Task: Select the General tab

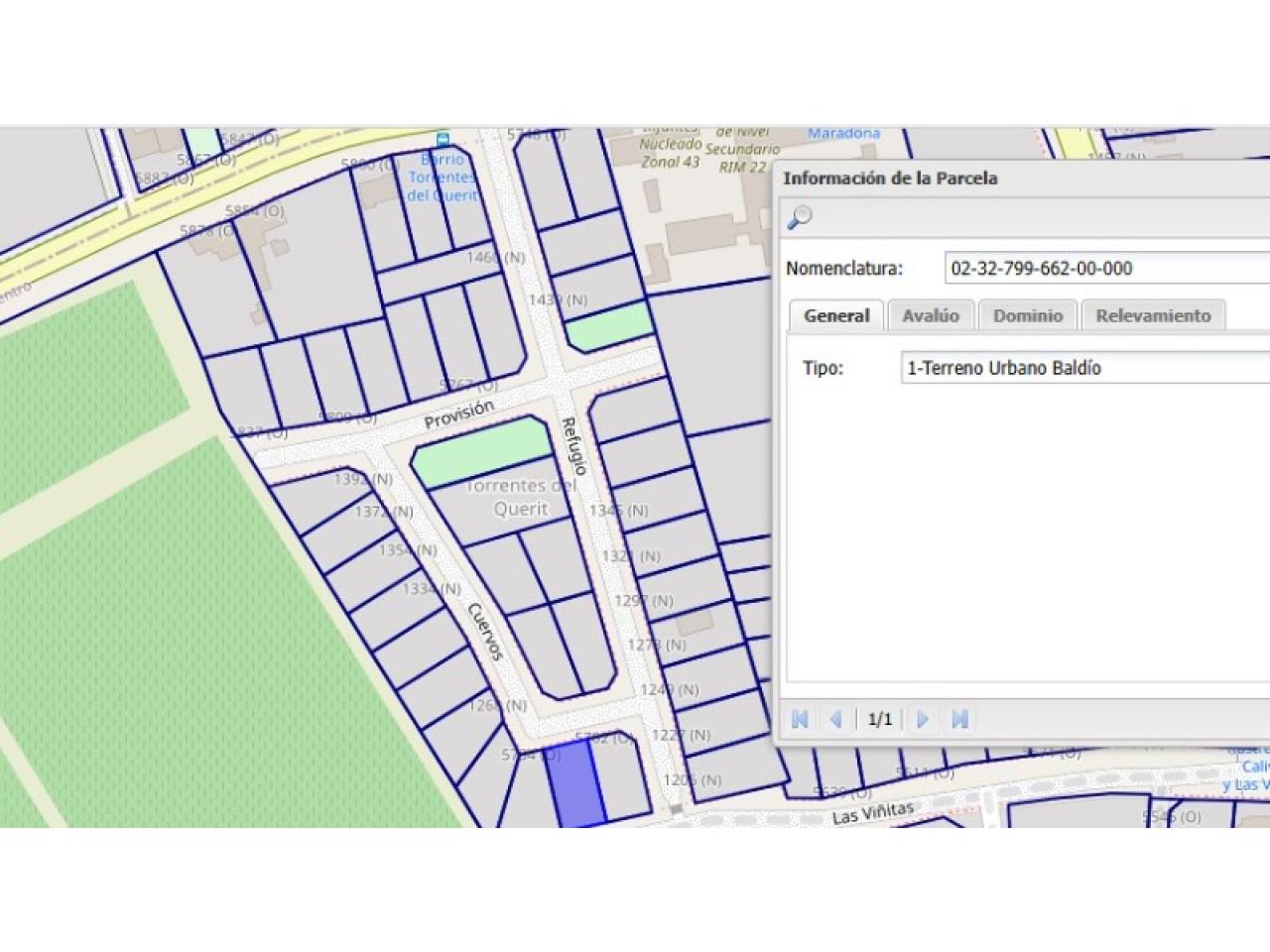Action: click(836, 315)
